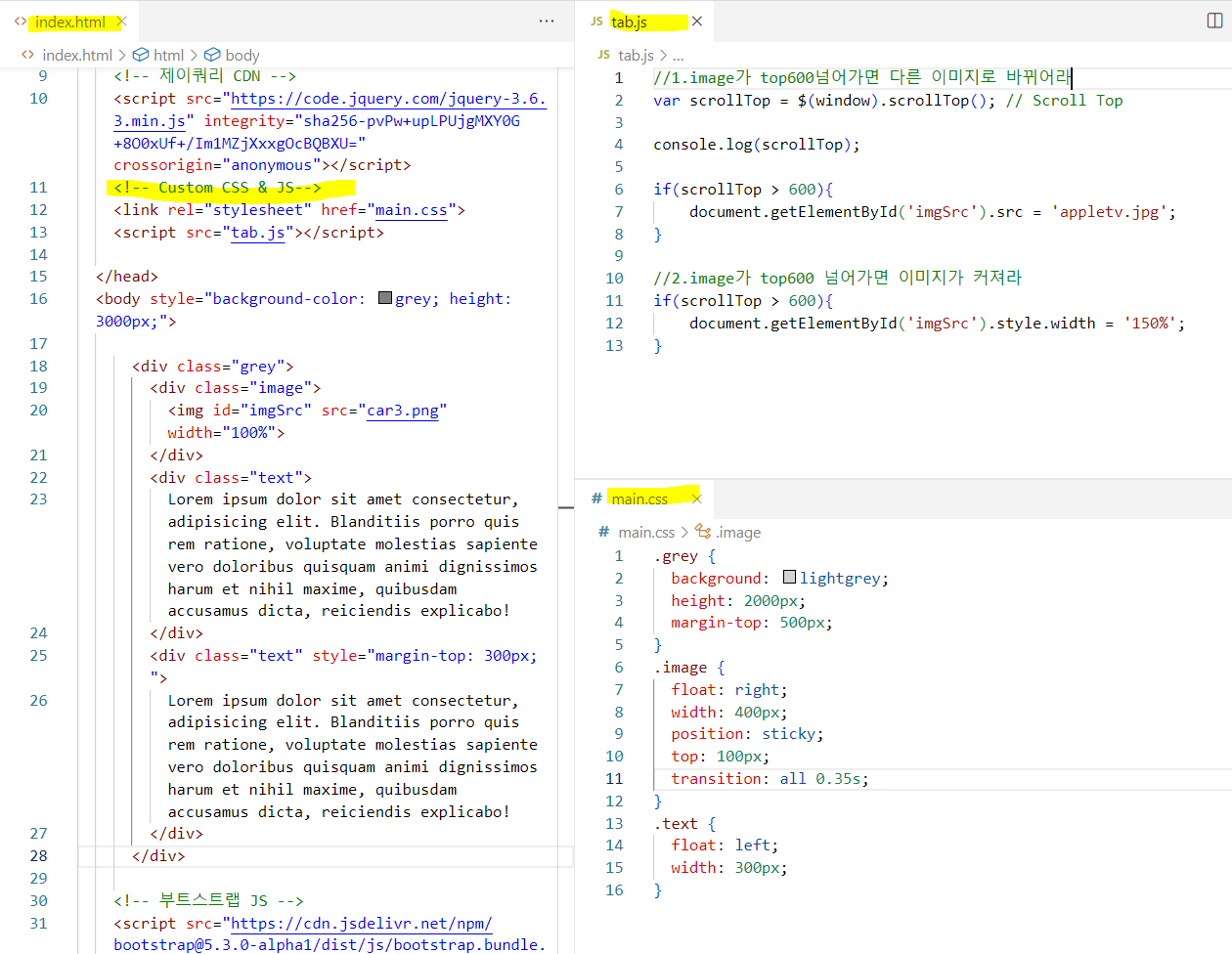This screenshot has height=954, width=1232.
Task: Close the tab.js tab
Action: coord(697,22)
